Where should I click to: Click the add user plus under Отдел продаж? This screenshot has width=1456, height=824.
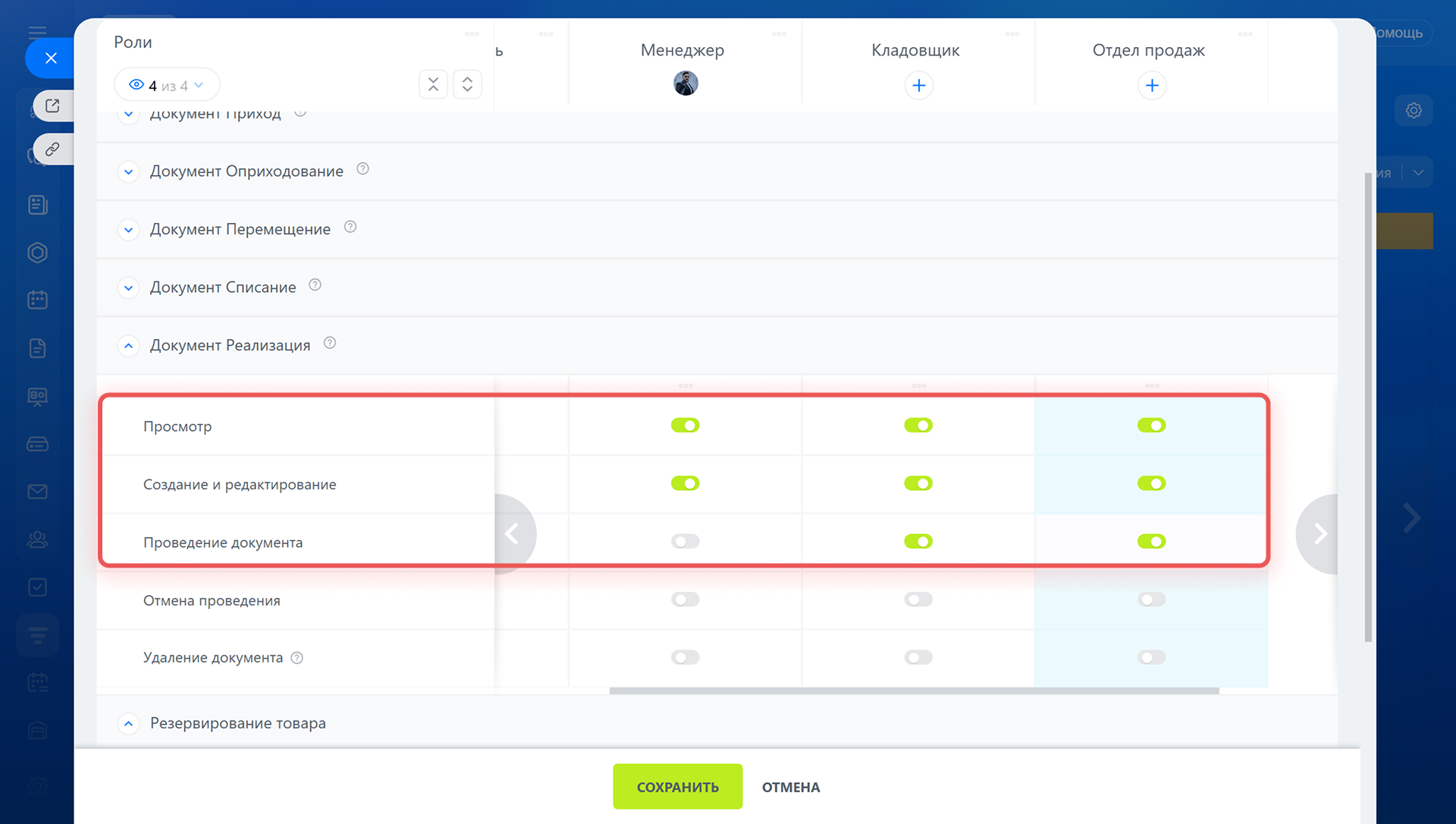pyautogui.click(x=1151, y=86)
